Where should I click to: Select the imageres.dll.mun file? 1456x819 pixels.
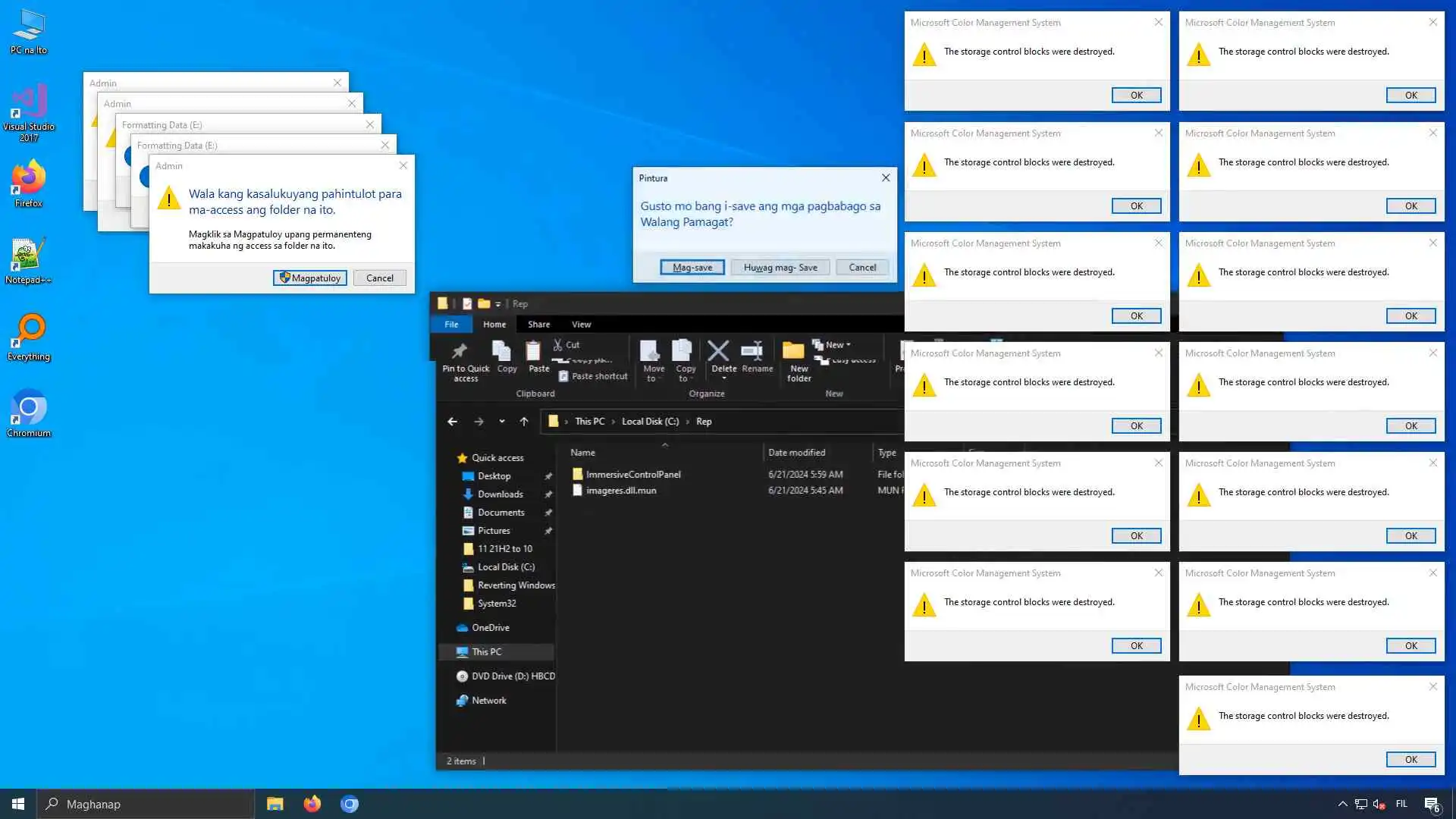(x=621, y=491)
